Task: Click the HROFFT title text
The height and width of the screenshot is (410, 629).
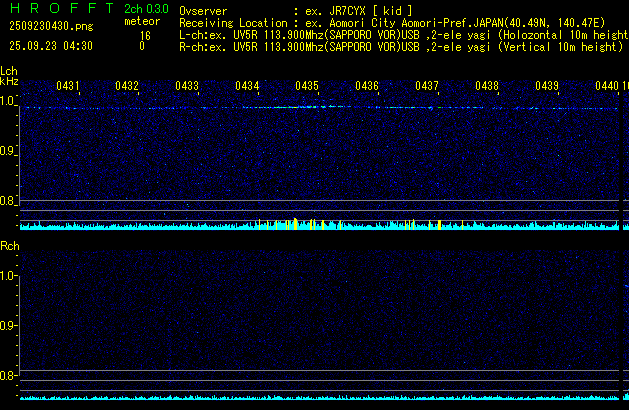Action: [56, 9]
